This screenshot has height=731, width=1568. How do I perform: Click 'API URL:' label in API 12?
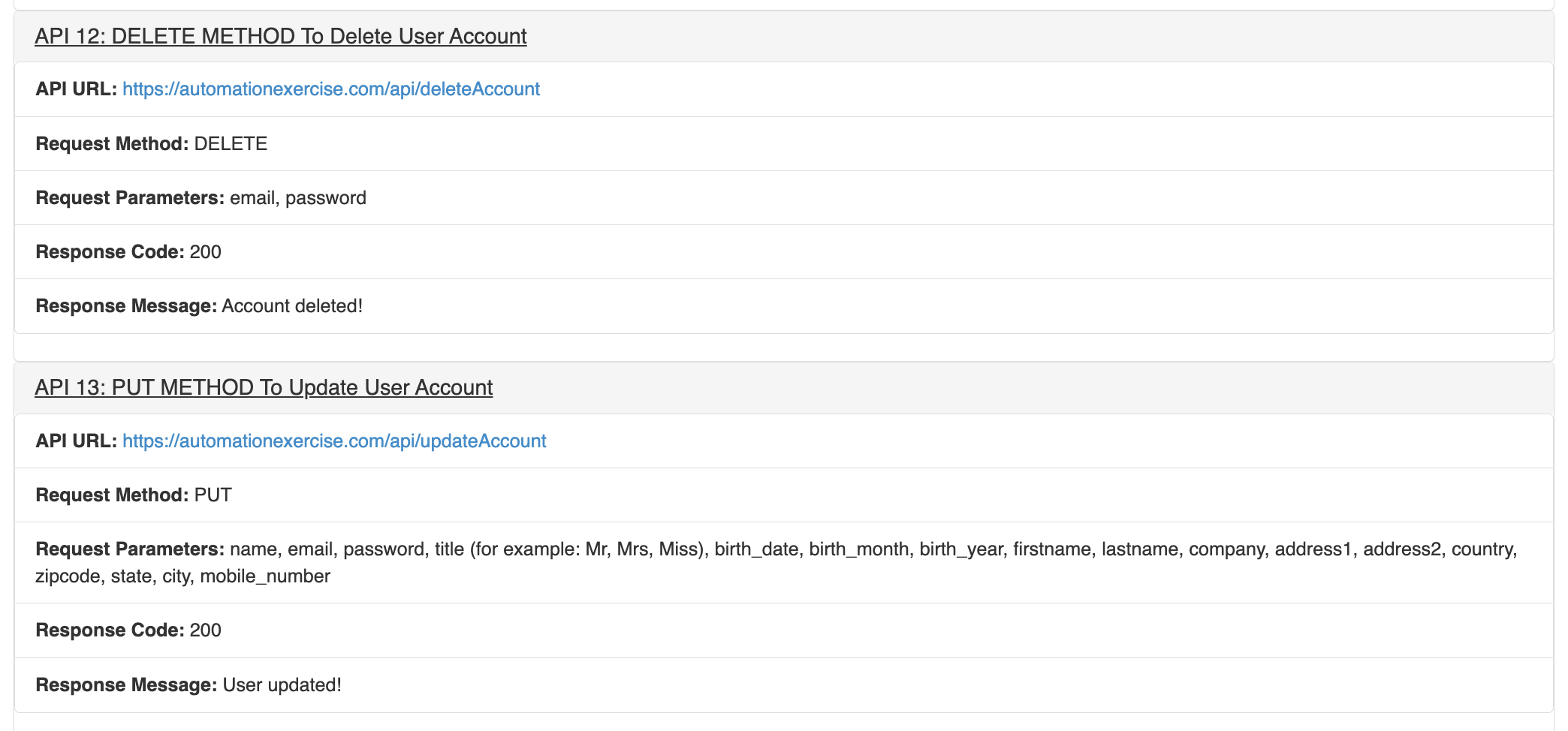(76, 89)
